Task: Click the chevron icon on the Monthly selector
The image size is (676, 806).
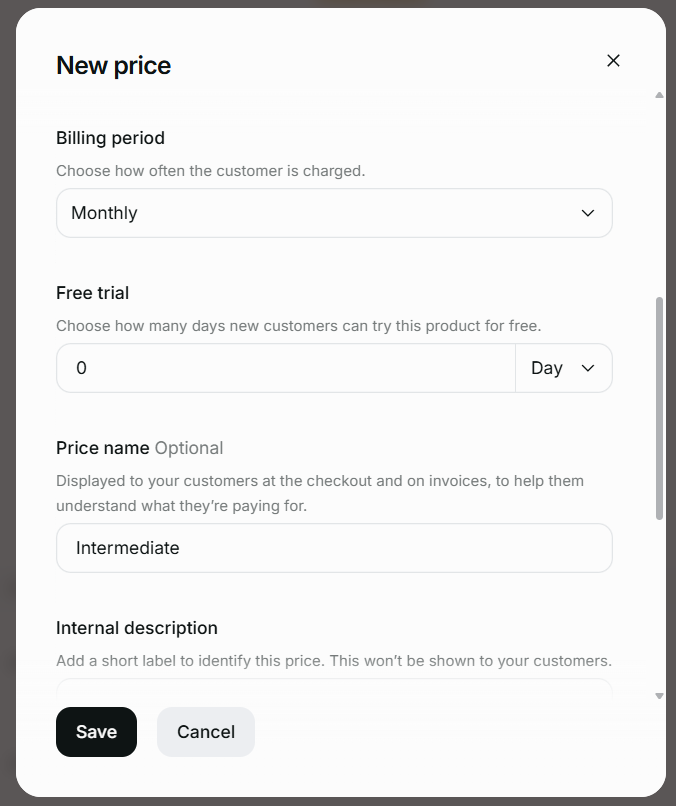Action: click(587, 213)
